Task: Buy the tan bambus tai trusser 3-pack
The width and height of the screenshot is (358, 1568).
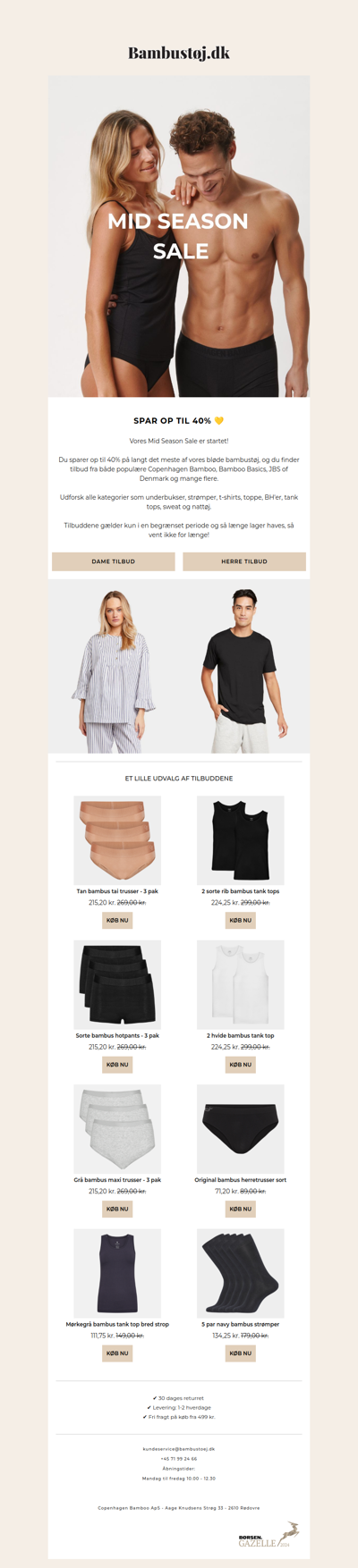Action: [117, 920]
